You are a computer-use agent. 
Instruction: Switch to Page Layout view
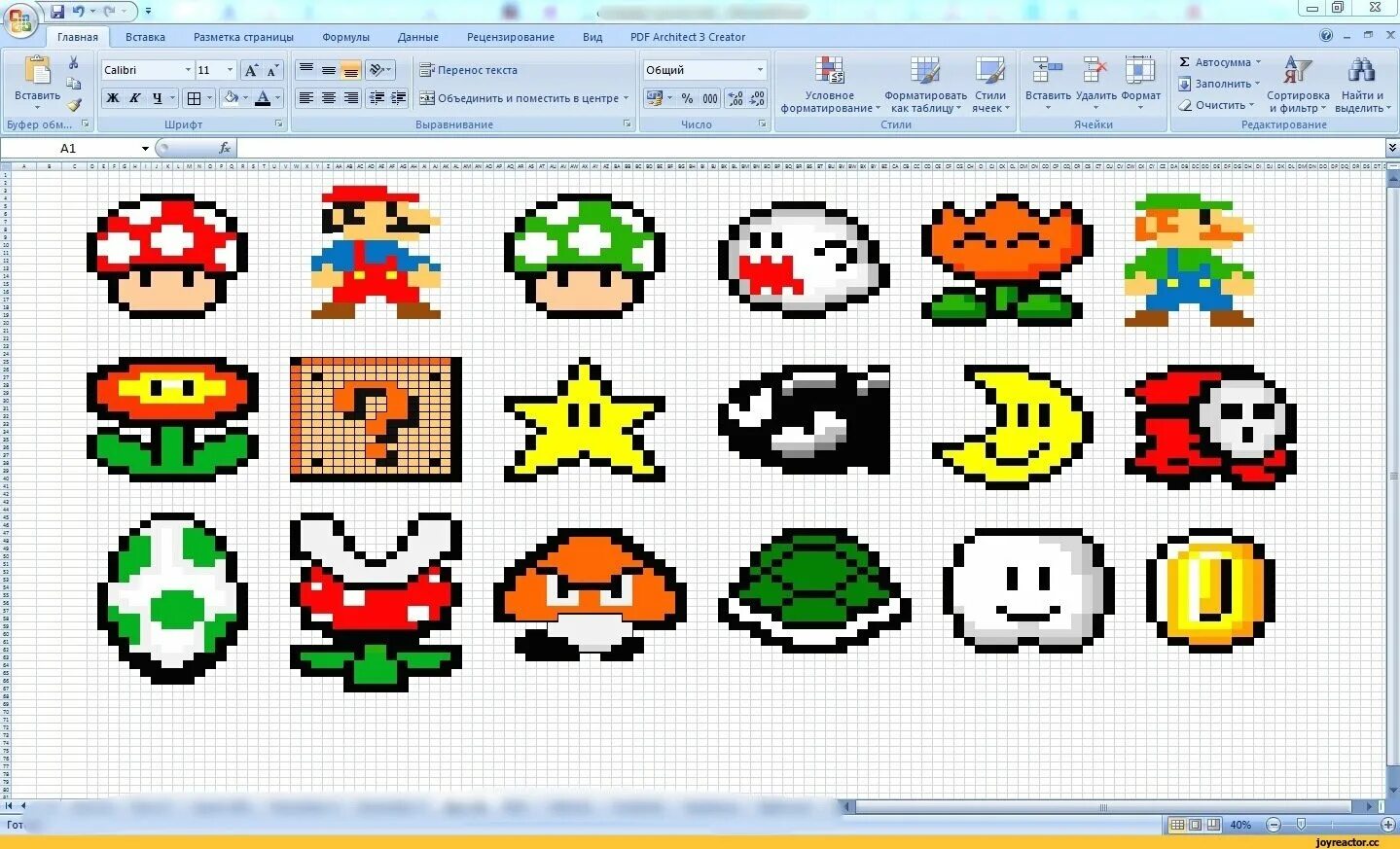1195,825
